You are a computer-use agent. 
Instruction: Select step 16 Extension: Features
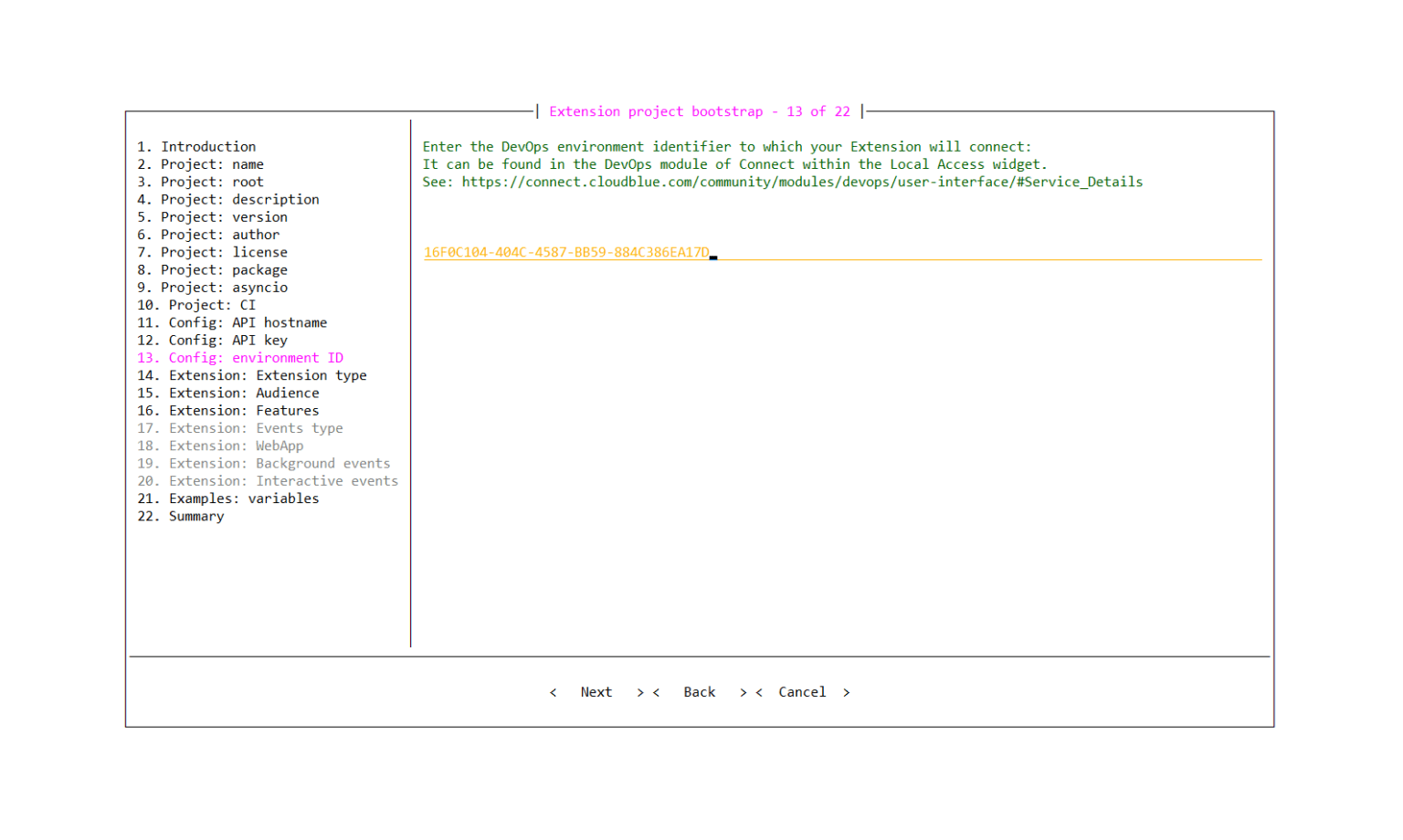pos(228,411)
